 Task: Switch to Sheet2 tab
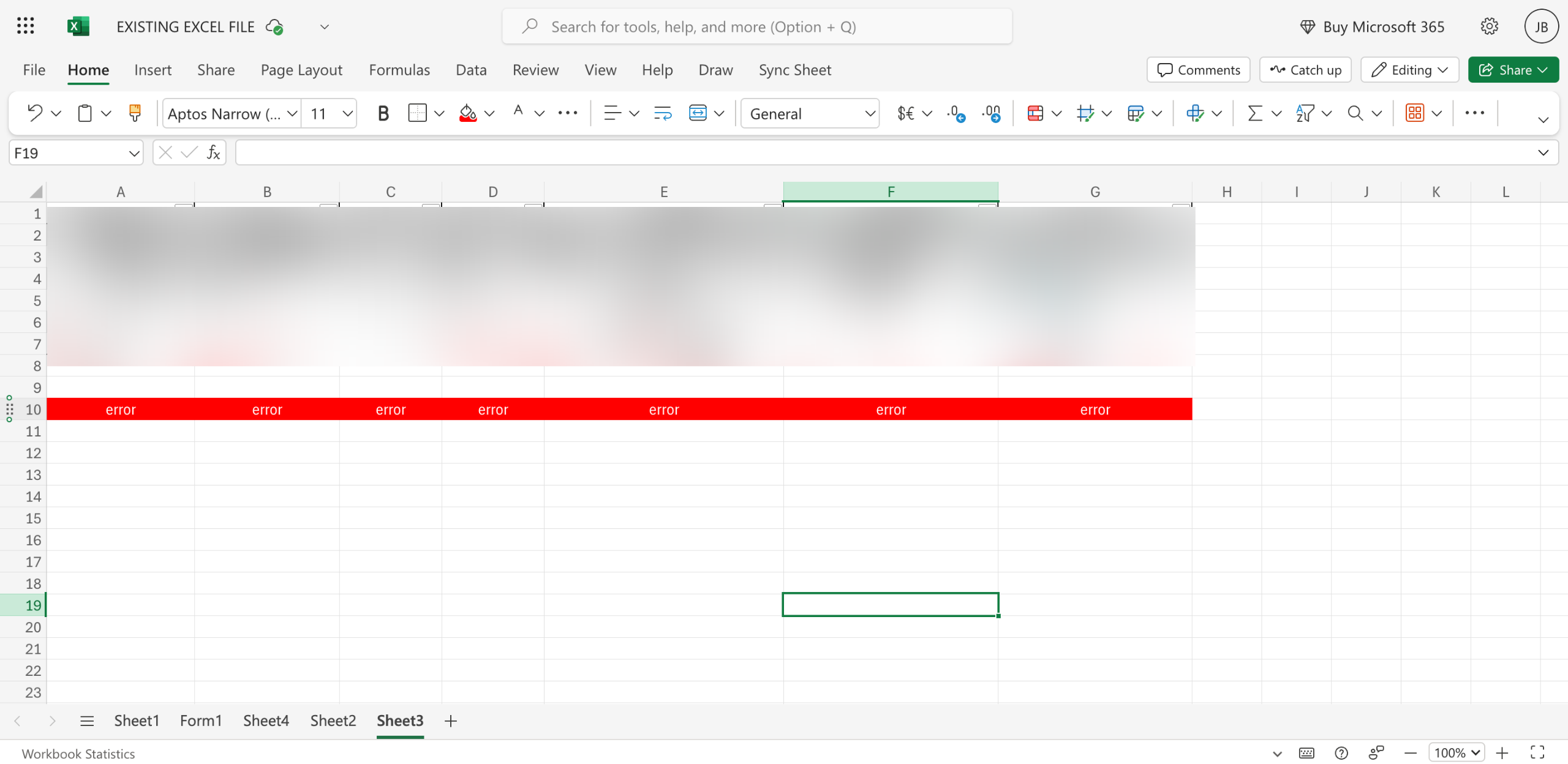point(333,721)
